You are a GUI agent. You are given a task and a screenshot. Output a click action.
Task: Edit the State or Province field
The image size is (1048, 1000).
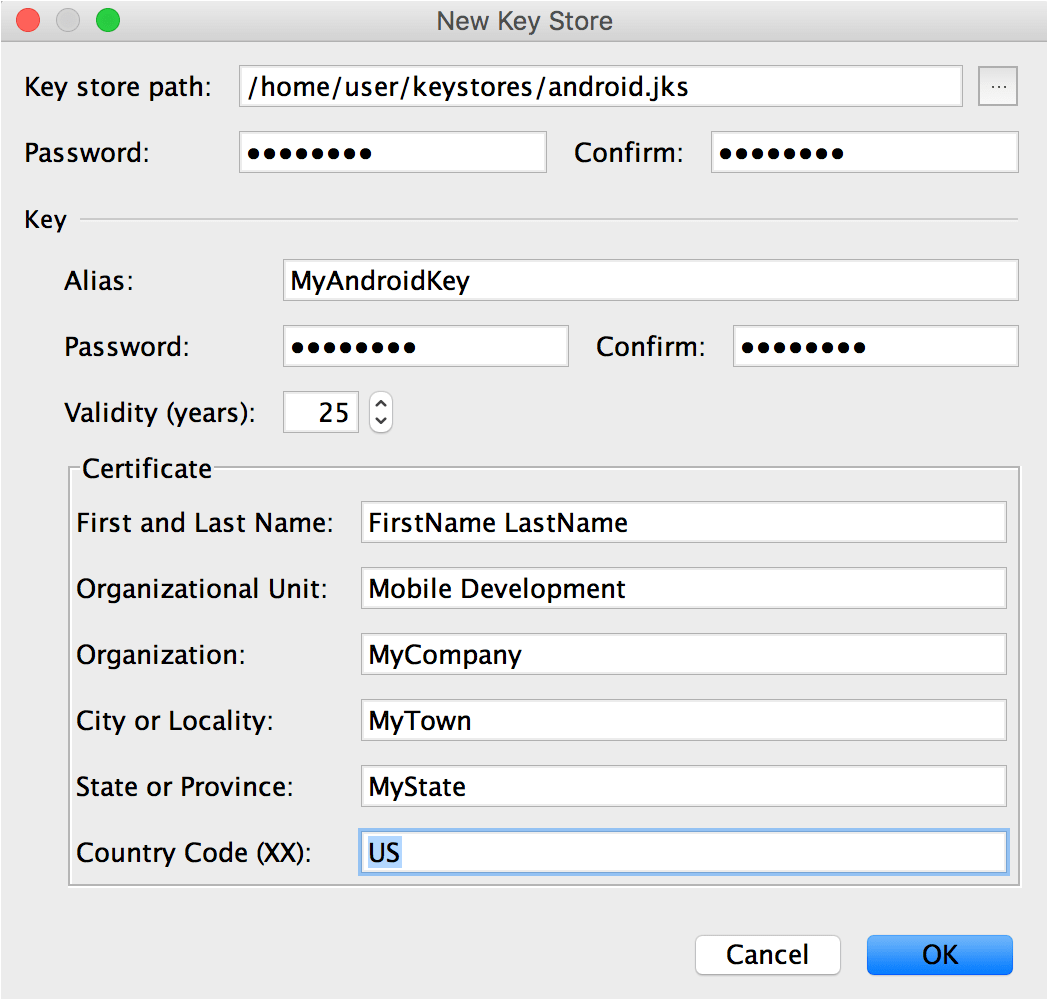click(x=684, y=786)
